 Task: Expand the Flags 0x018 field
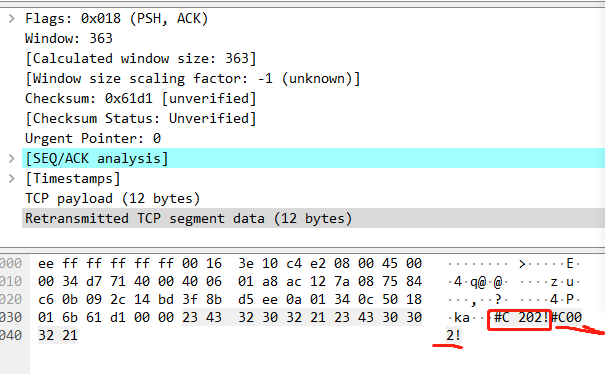(x=12, y=19)
